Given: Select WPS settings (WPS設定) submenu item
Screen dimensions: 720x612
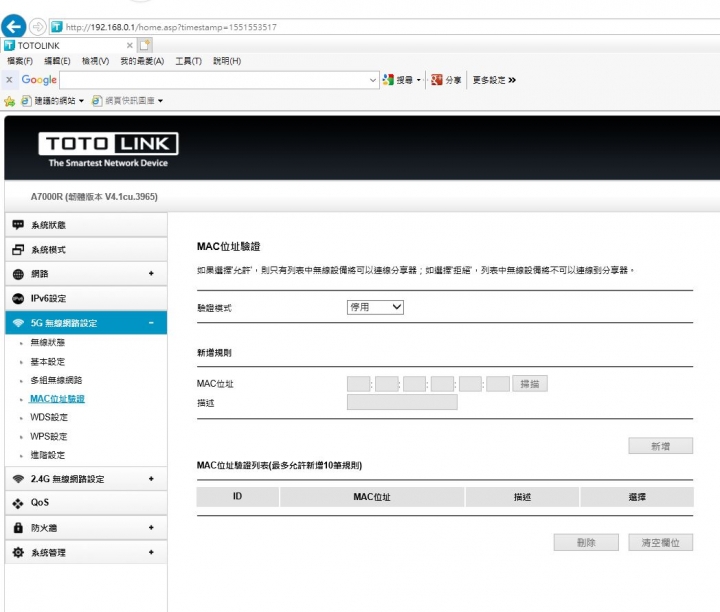Looking at the screenshot, I should 49,437.
